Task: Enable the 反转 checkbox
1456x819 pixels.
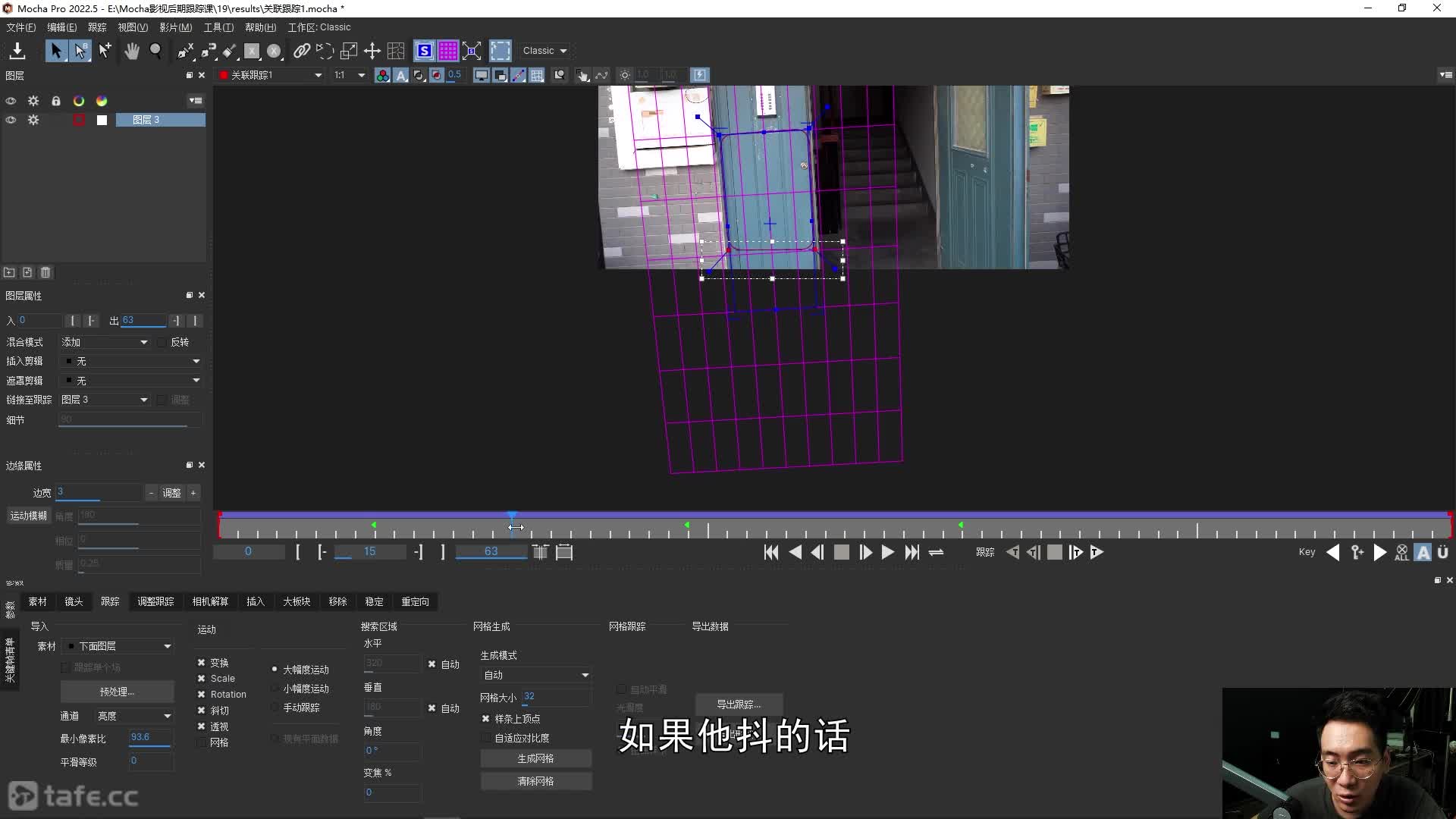Action: tap(162, 343)
